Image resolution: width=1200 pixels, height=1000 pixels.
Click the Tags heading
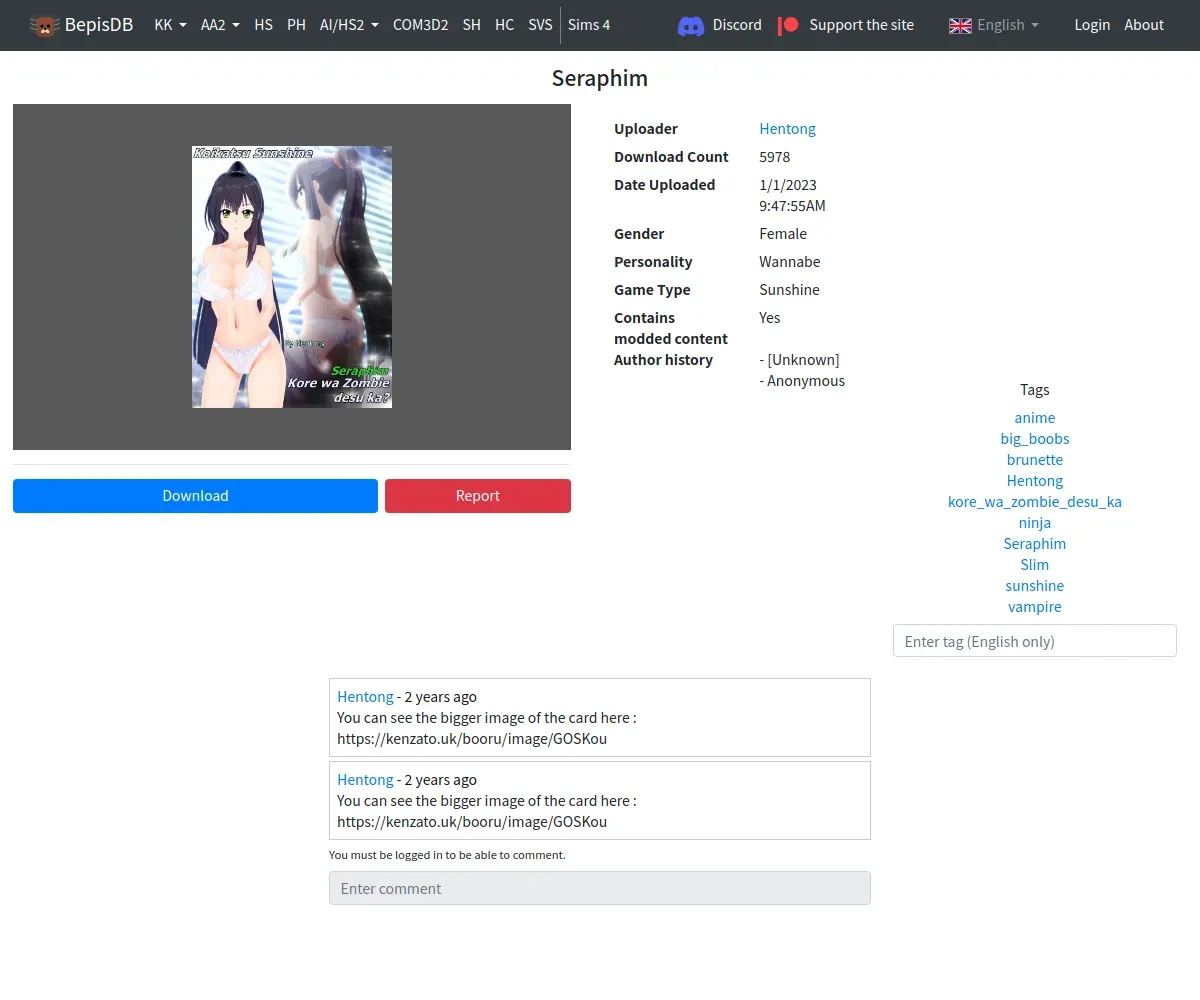[x=1035, y=390]
